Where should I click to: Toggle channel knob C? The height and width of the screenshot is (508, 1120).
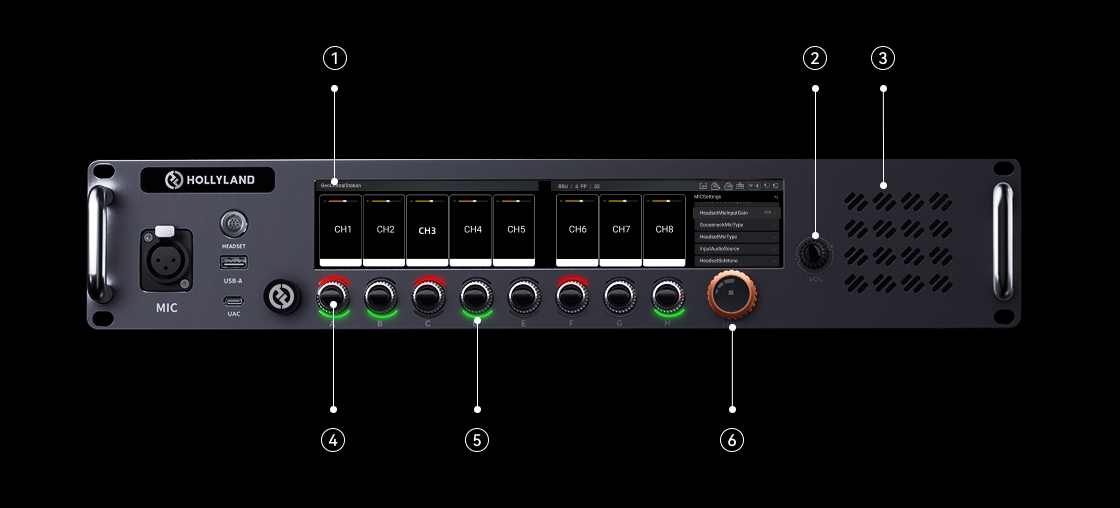coord(428,296)
